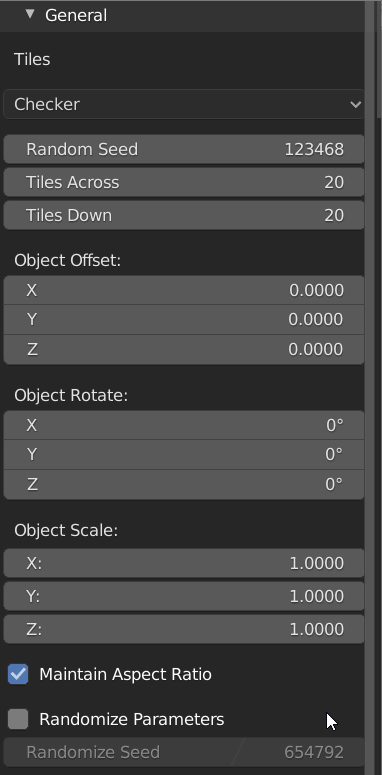Select Object Scale Z field

coord(184,629)
